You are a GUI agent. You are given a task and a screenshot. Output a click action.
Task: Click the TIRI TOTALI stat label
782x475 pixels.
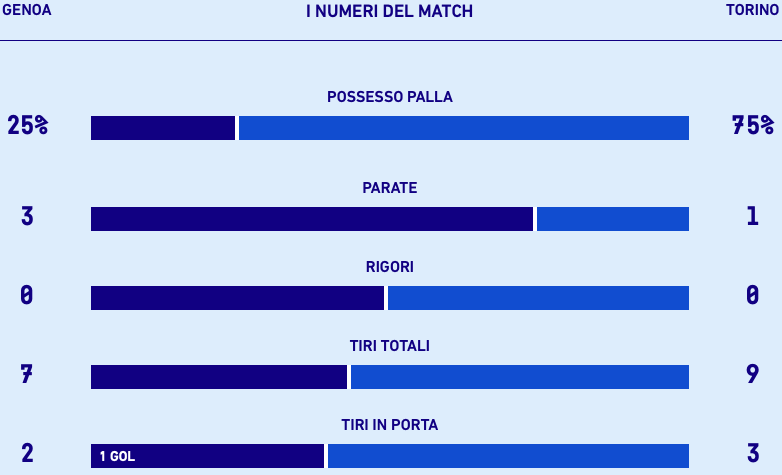tap(390, 346)
